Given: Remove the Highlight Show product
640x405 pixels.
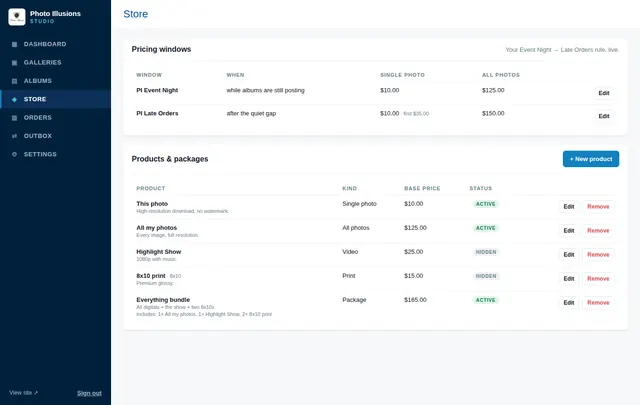Looking at the screenshot, I should click(x=598, y=255).
